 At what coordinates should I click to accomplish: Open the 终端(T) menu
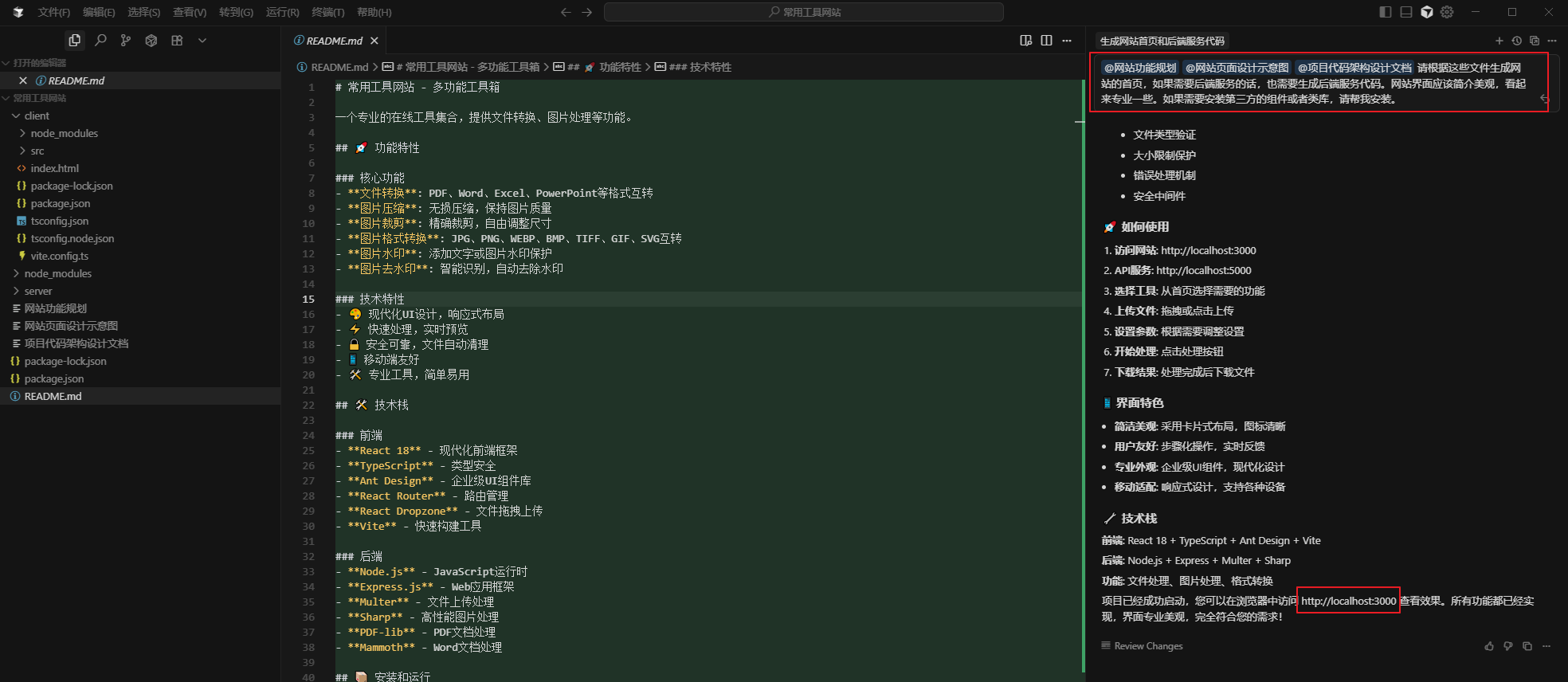(328, 12)
